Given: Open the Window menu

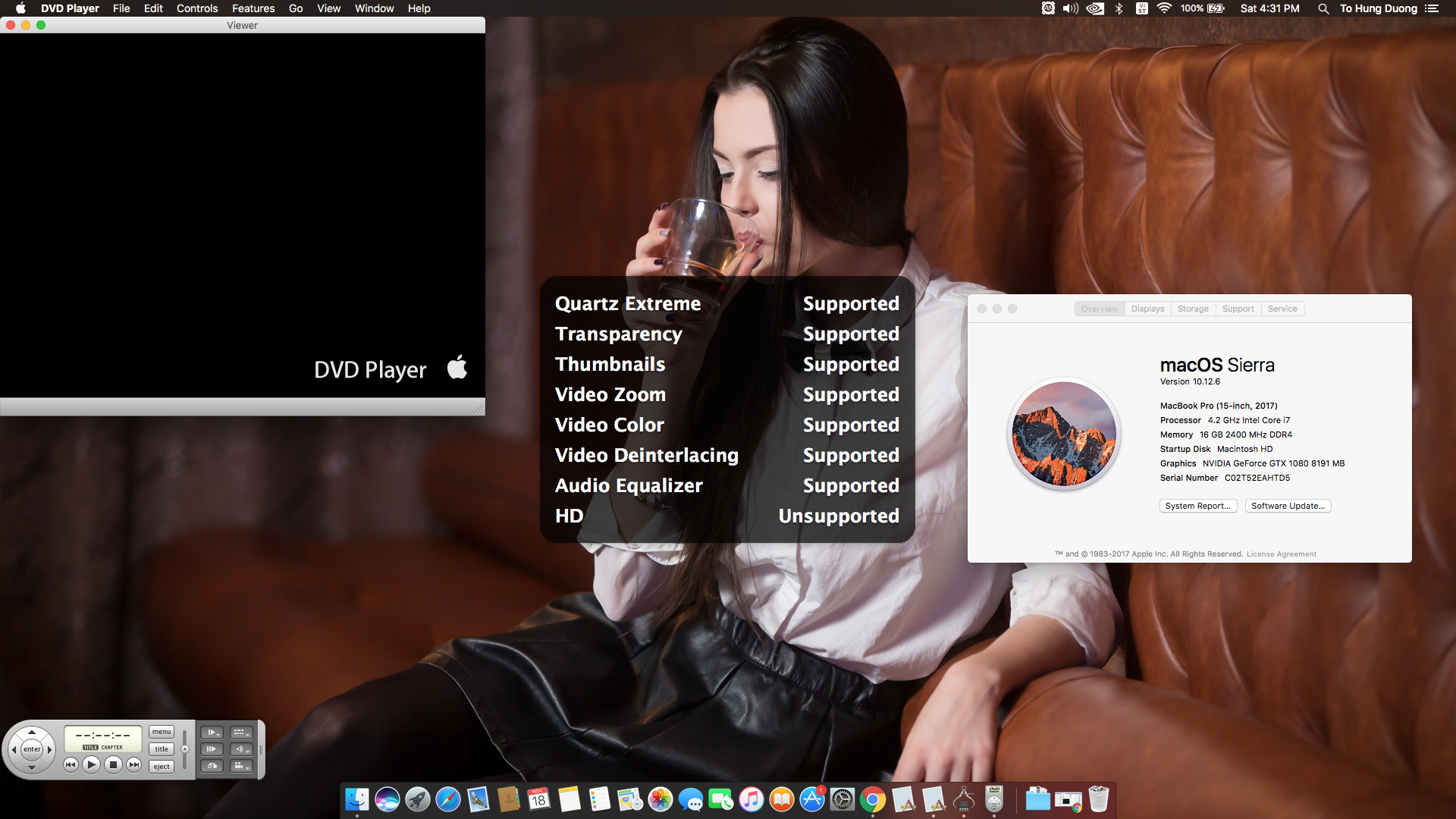Looking at the screenshot, I should 375,8.
